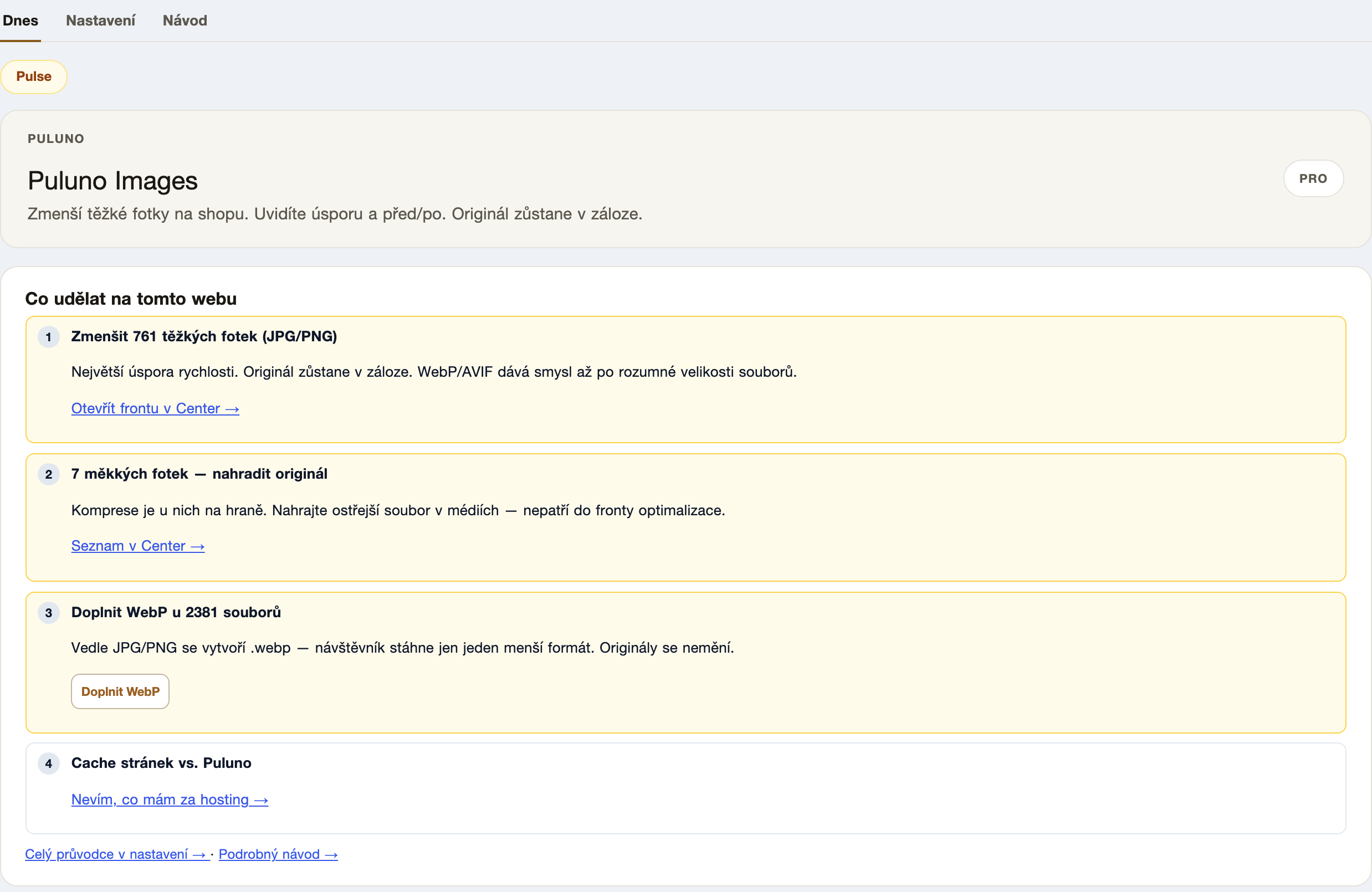The height and width of the screenshot is (892, 1372).
Task: Click the PRO badge
Action: pos(1313,178)
